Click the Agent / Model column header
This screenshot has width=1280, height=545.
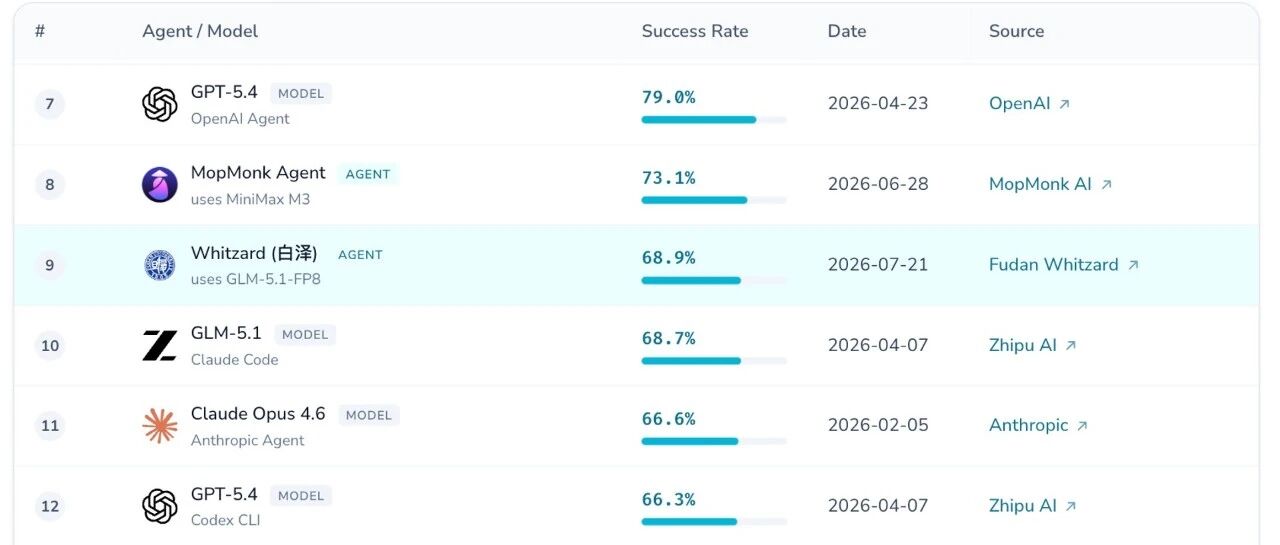[x=200, y=31]
